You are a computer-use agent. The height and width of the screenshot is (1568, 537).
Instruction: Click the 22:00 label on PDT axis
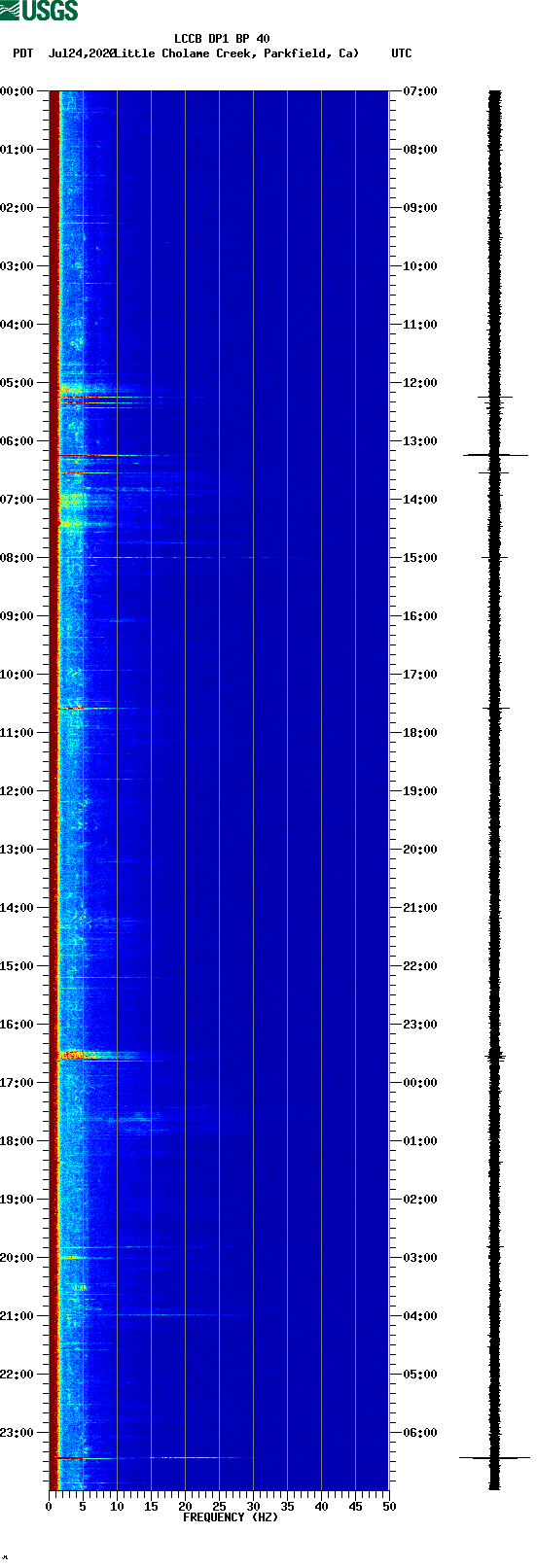18,1375
